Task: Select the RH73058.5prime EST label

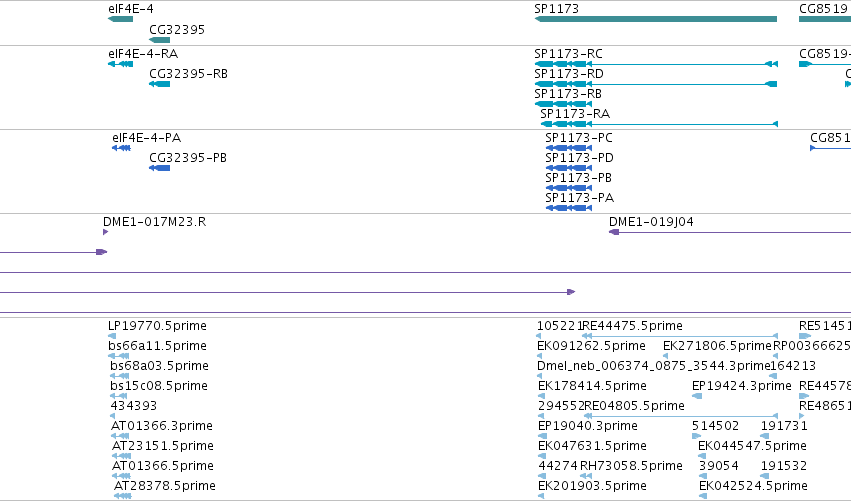Action: tap(631, 466)
